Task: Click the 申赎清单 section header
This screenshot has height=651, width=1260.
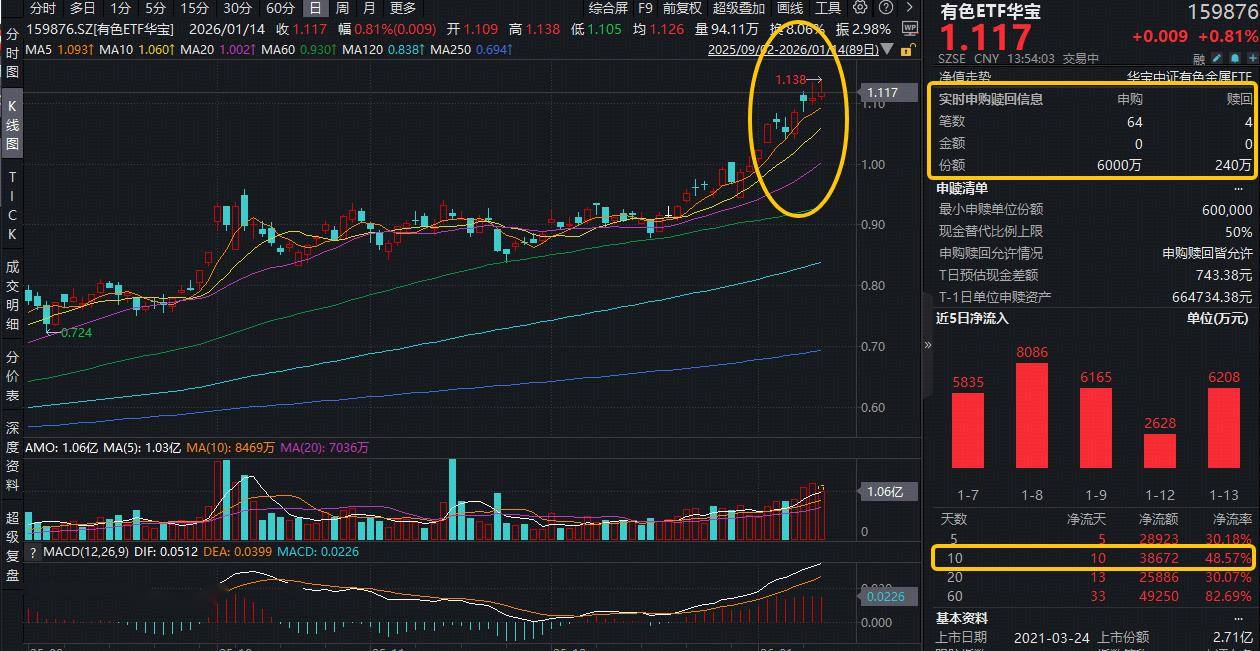Action: [962, 188]
